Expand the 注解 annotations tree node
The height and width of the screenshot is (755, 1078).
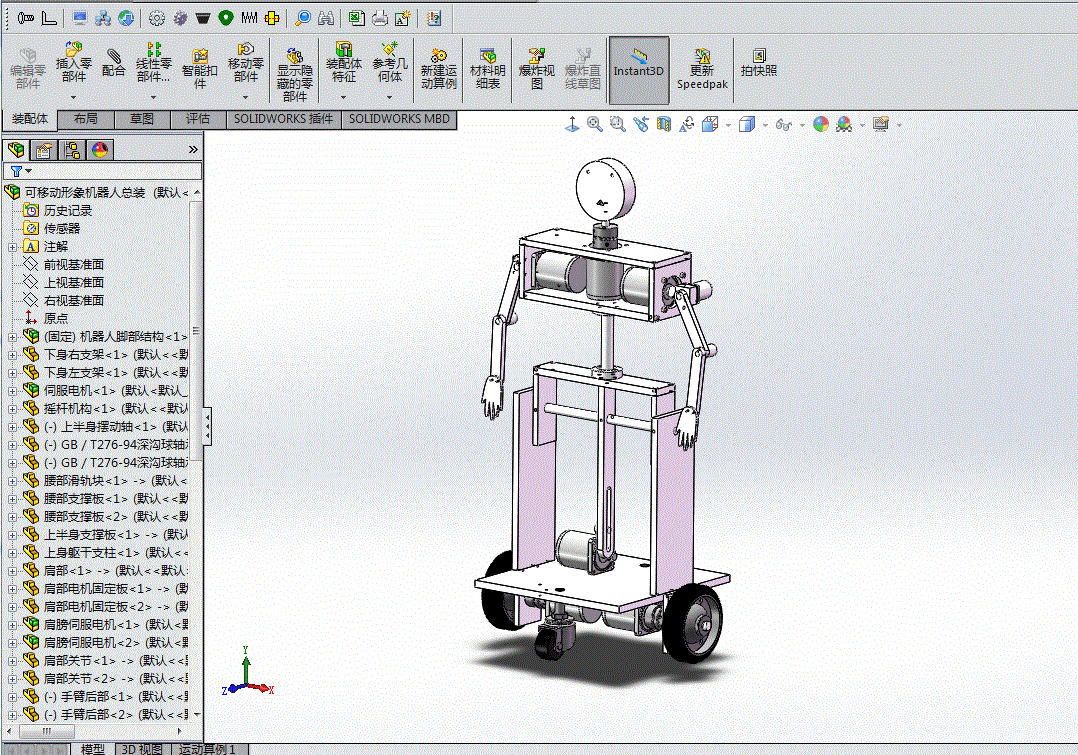coord(13,247)
